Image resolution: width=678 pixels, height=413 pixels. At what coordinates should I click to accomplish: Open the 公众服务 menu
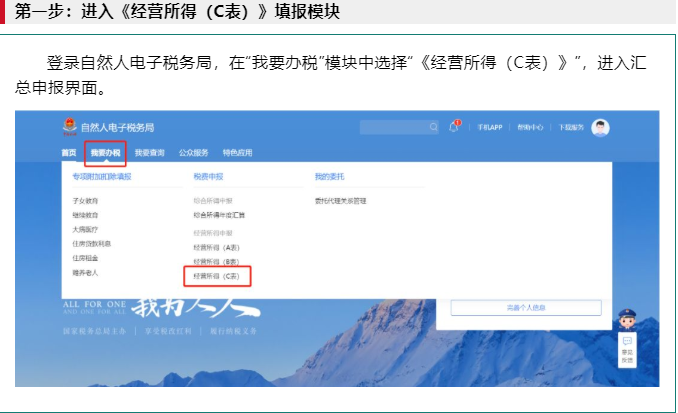click(x=193, y=153)
